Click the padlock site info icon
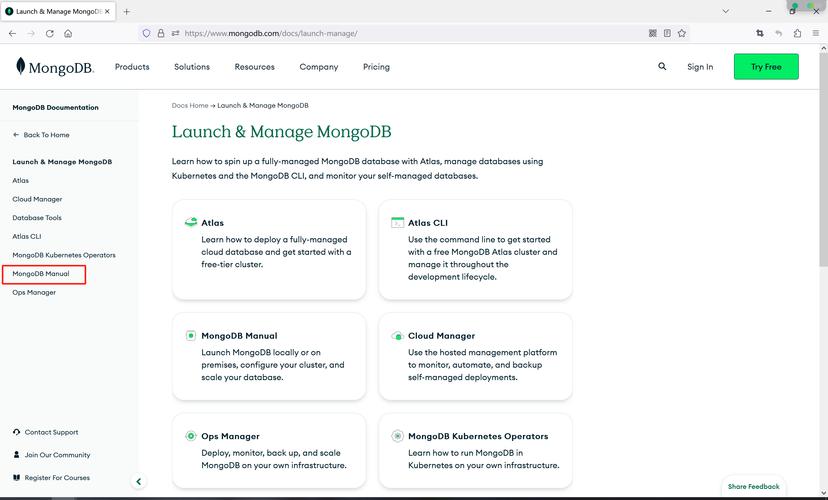Screen dimensions: 828x500 pos(161,33)
